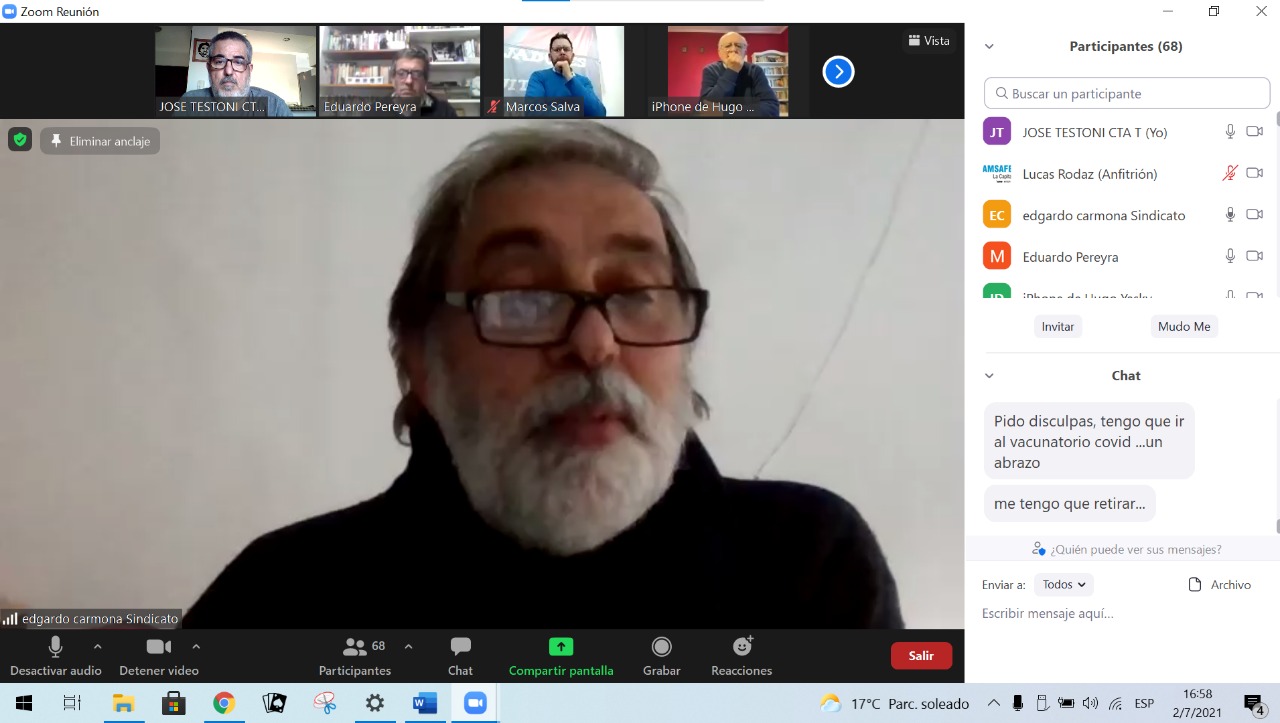Open the Snipping Tool scissors icon on taskbar
The image size is (1280, 723).
[324, 703]
